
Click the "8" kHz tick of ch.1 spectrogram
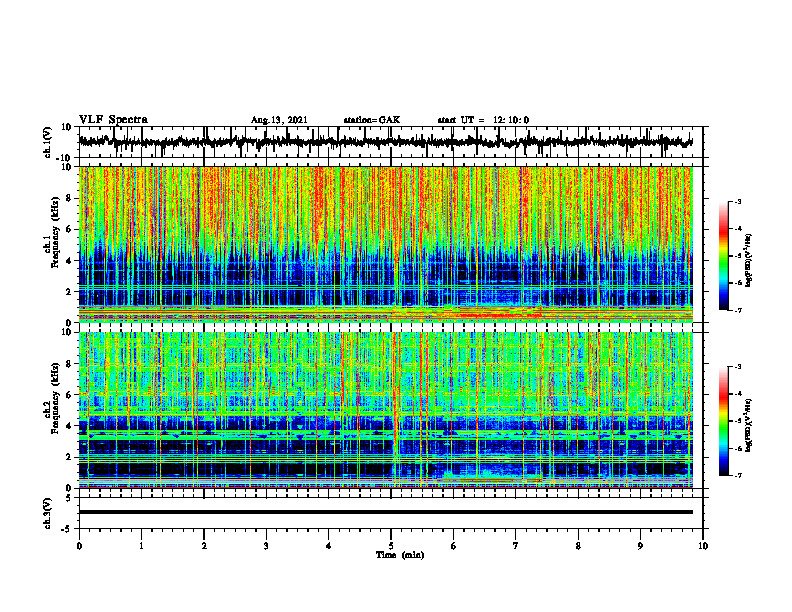tap(69, 198)
